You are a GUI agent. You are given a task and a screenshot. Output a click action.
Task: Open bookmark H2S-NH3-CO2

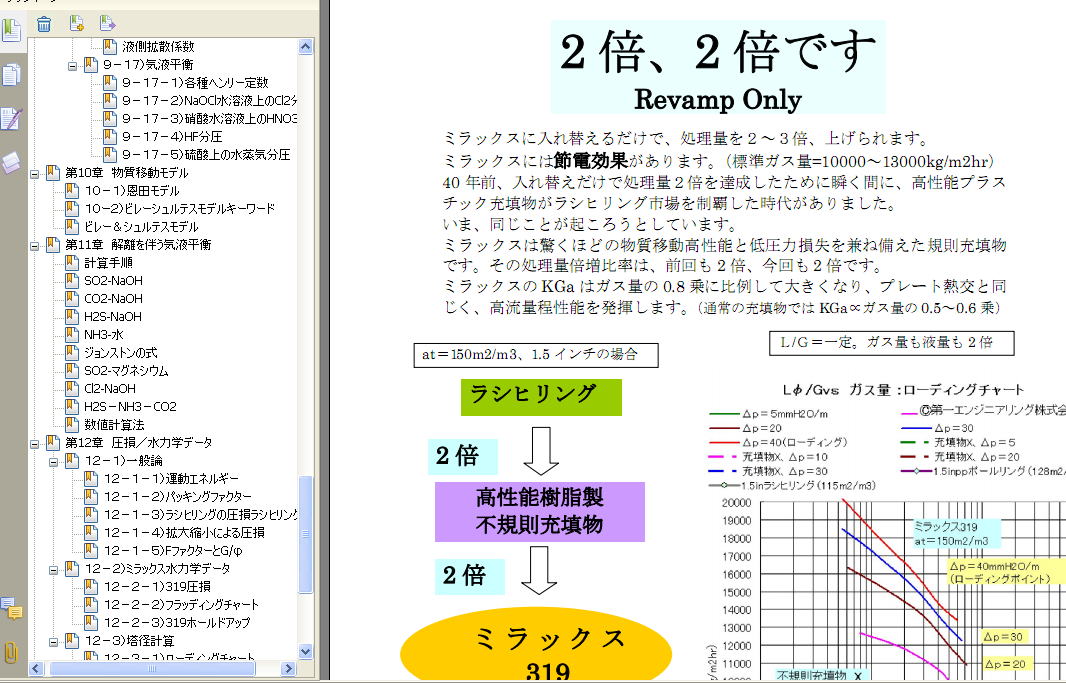[131, 406]
